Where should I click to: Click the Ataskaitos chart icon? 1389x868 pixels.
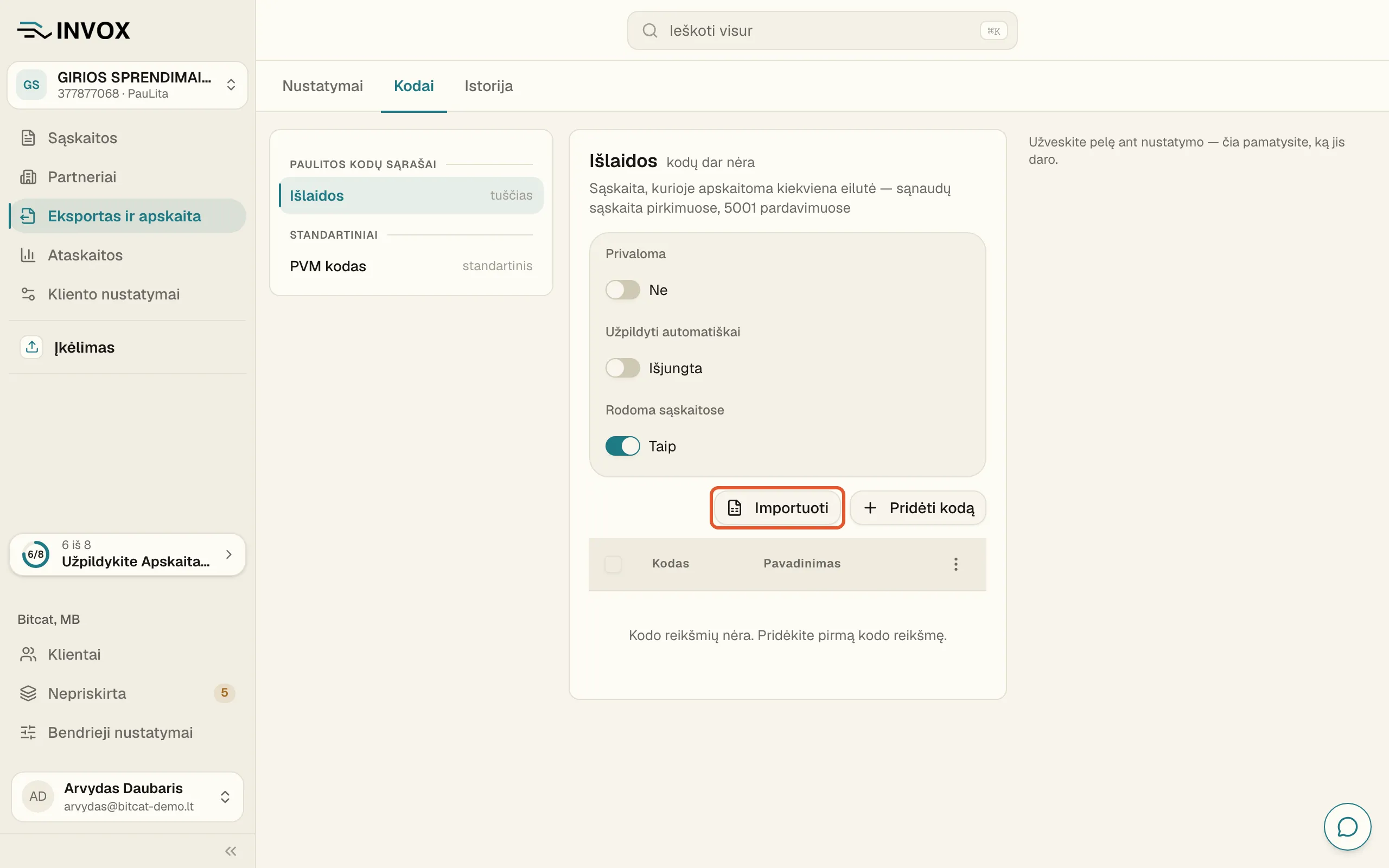tap(28, 255)
